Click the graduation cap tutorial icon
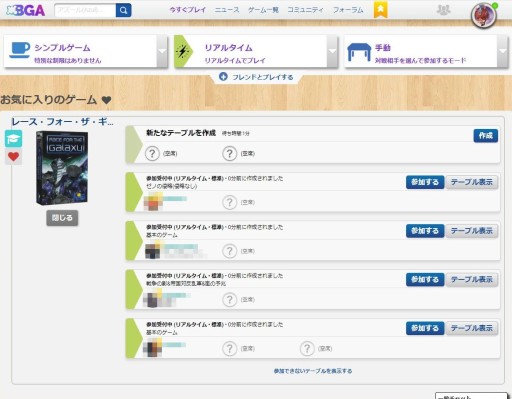 click(14, 139)
